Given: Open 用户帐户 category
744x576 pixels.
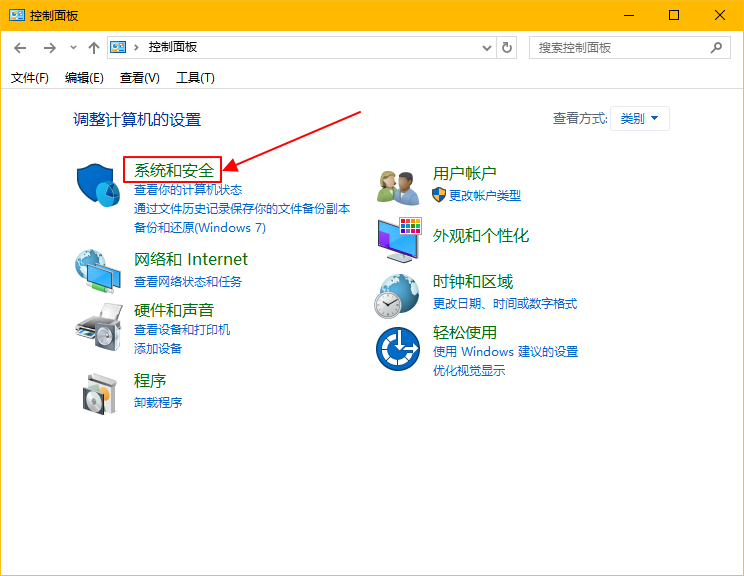Looking at the screenshot, I should tap(465, 173).
